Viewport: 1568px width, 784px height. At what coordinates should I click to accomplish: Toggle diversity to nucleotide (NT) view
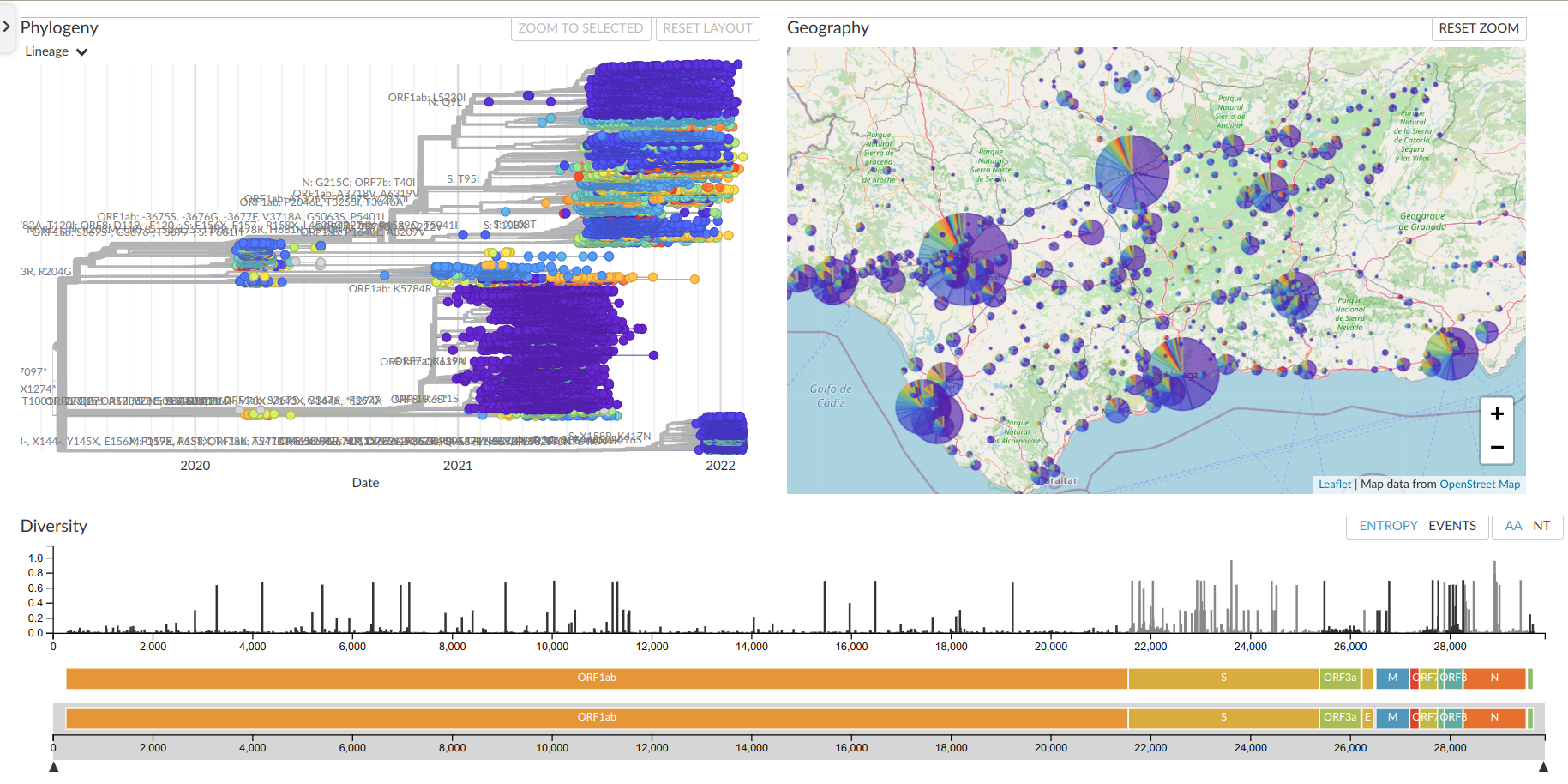[x=1541, y=526]
